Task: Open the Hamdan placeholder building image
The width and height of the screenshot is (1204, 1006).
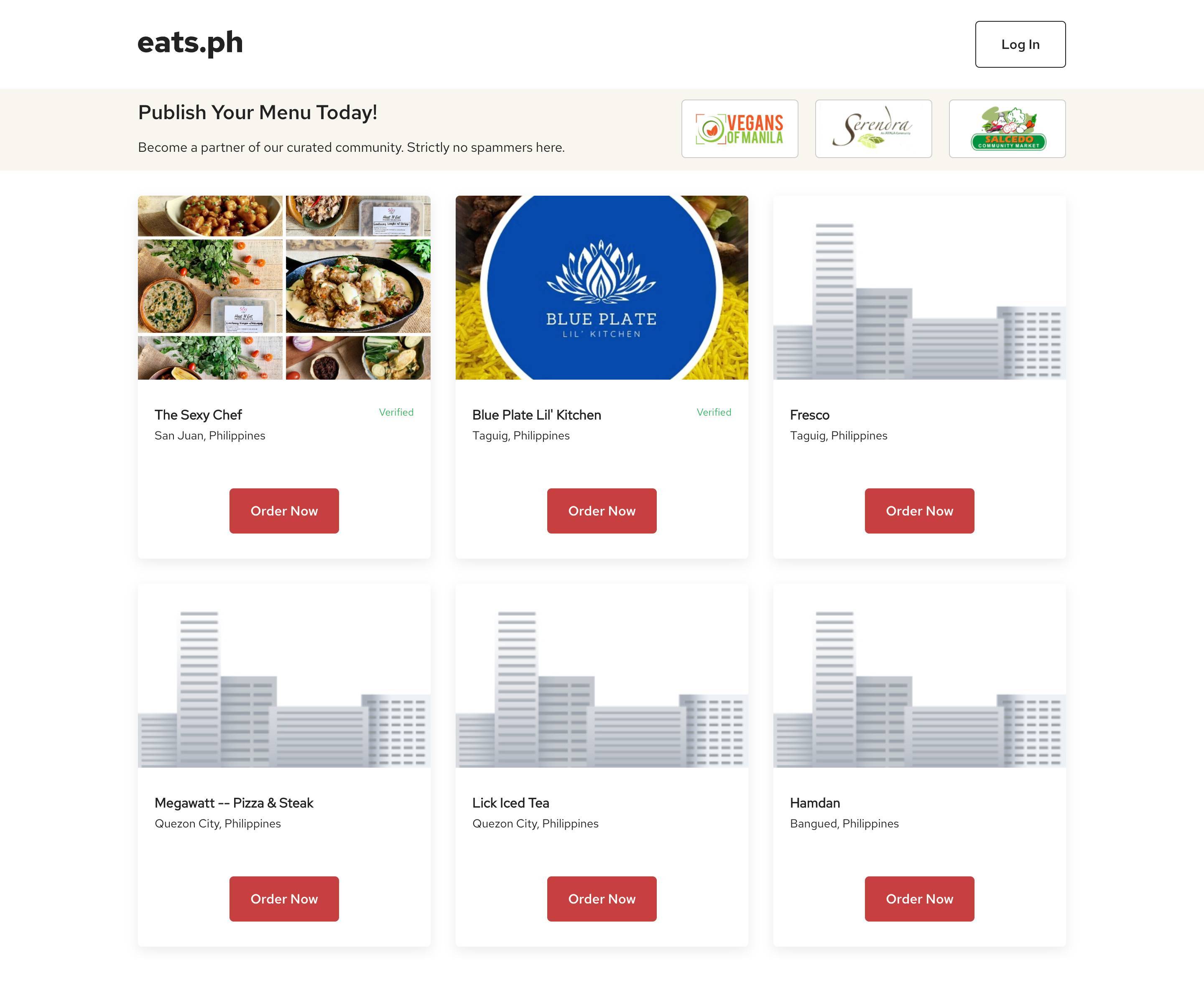Action: pos(919,675)
